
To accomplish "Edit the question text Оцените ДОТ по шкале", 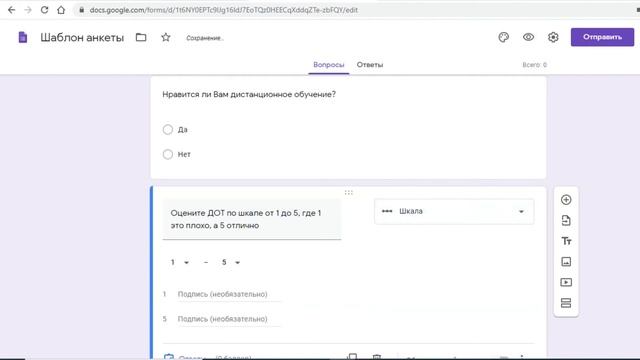I will tap(252, 219).
